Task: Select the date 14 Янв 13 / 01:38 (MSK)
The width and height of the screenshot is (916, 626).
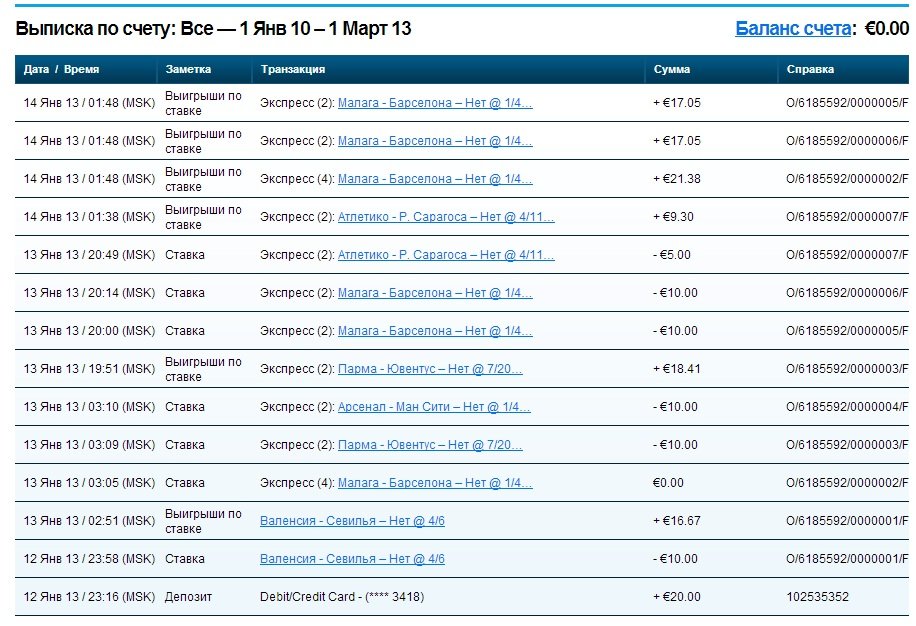Action: point(89,217)
